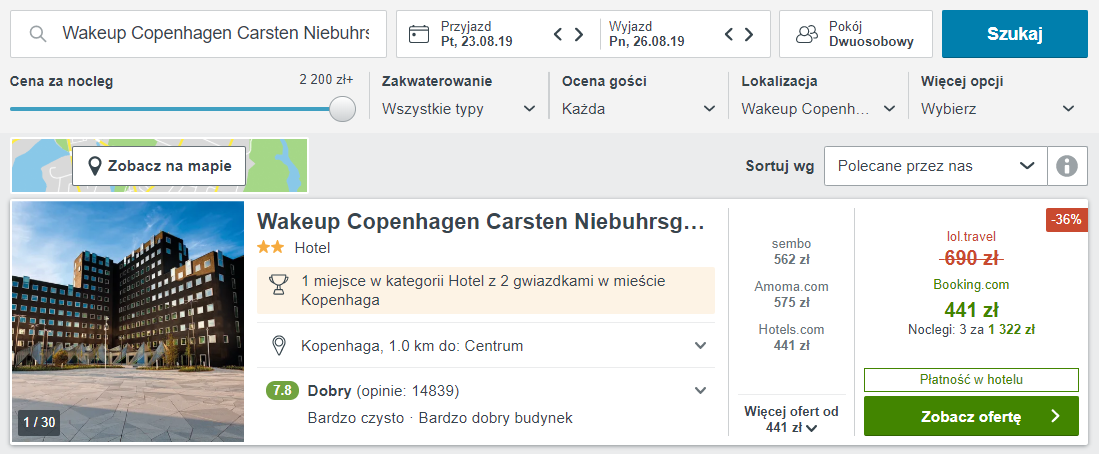Select the Wyjazd date Pn, 26.08.19
The height and width of the screenshot is (454, 1099).
(x=646, y=41)
